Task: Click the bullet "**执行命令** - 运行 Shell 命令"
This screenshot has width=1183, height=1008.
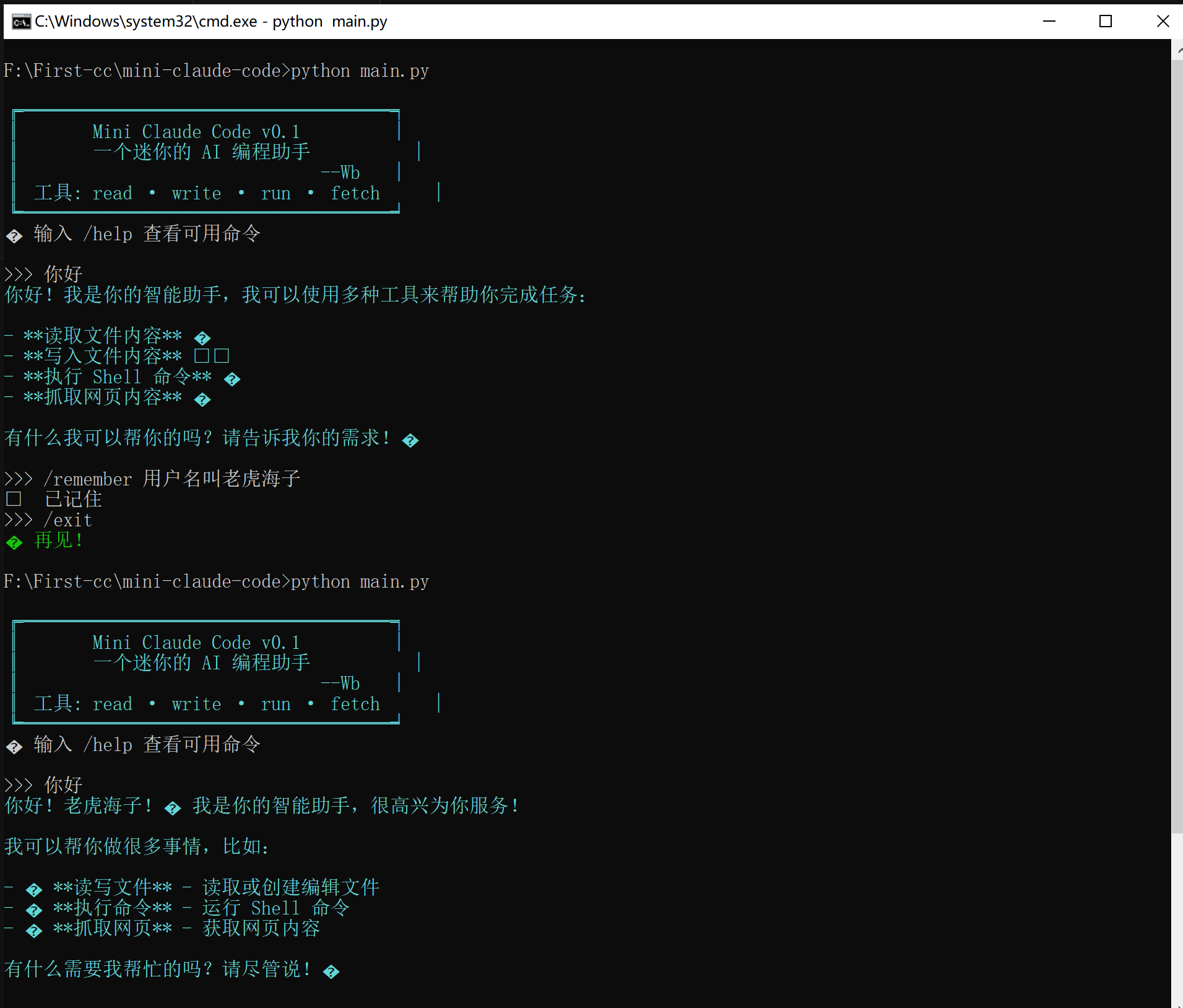Action: pos(201,908)
